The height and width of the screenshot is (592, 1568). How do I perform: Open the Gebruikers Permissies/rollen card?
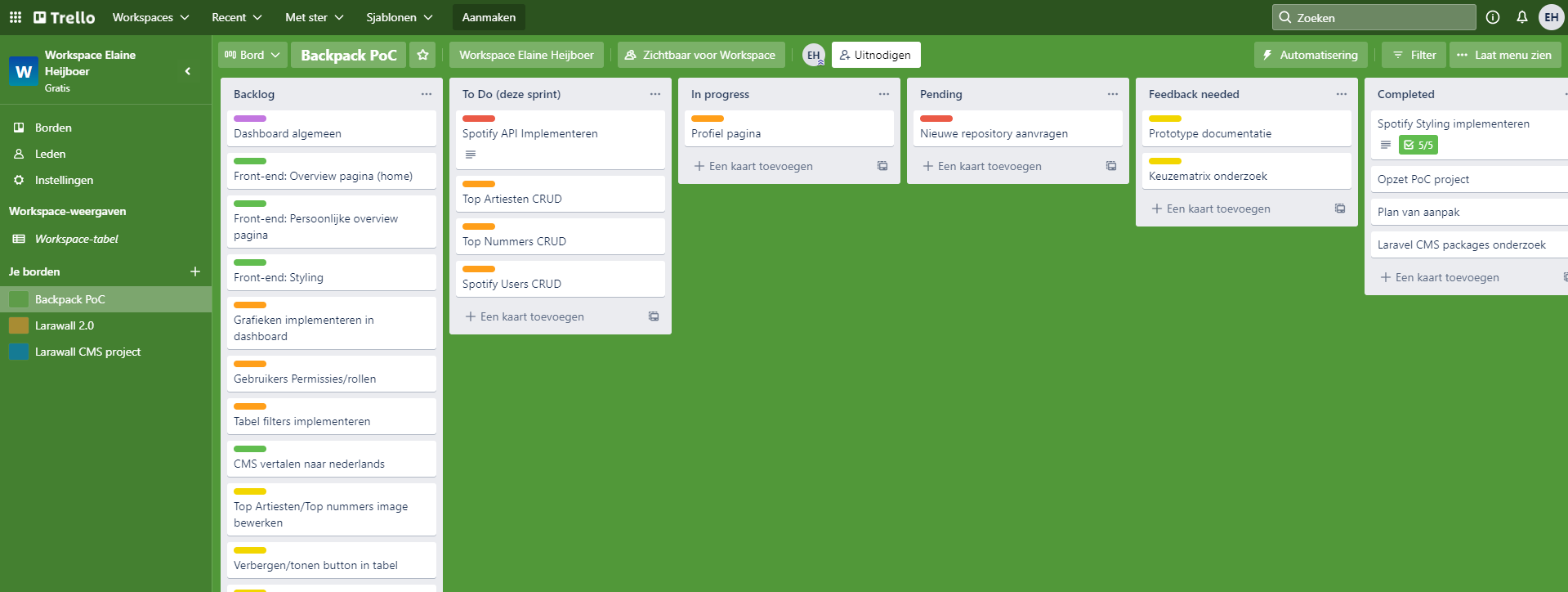point(332,374)
